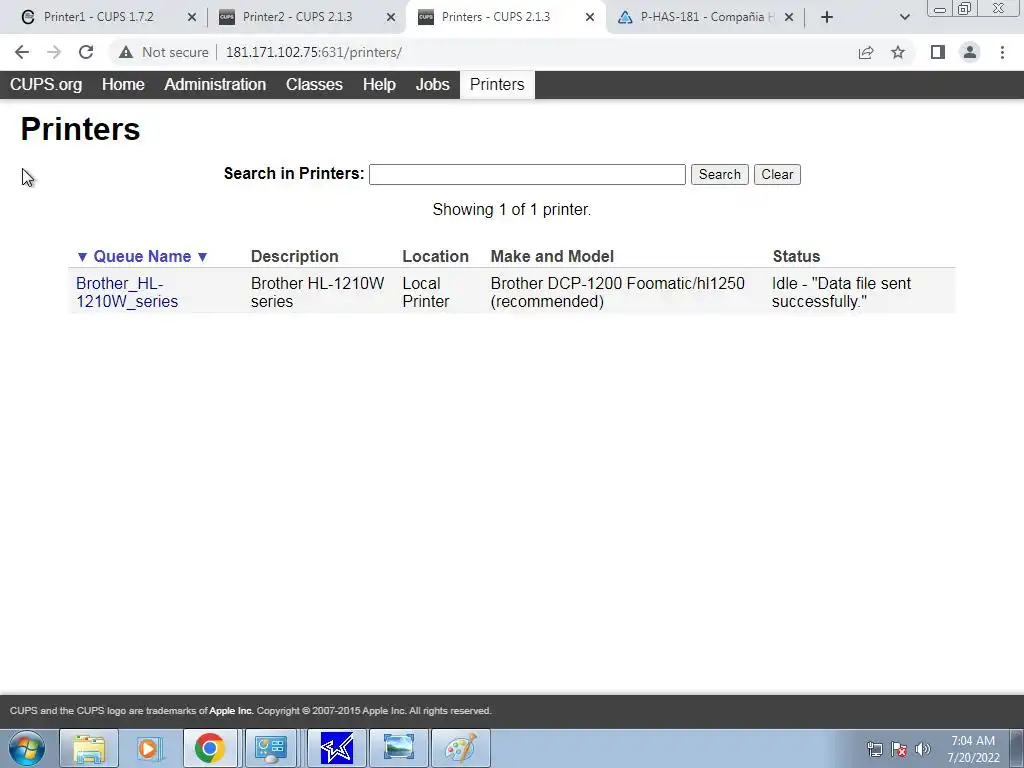Open the blue star app taskbar icon
Viewport: 1024px width, 768px height.
(336, 748)
